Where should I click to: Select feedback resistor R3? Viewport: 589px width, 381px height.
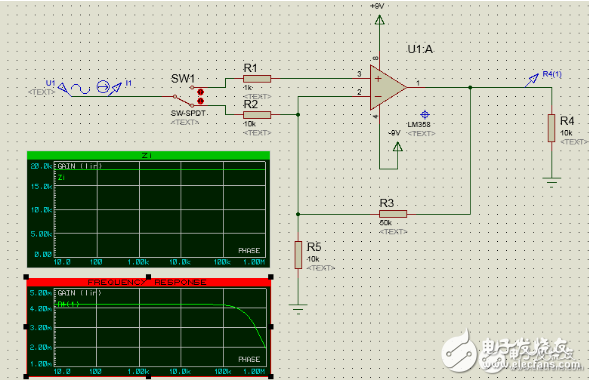pos(393,214)
